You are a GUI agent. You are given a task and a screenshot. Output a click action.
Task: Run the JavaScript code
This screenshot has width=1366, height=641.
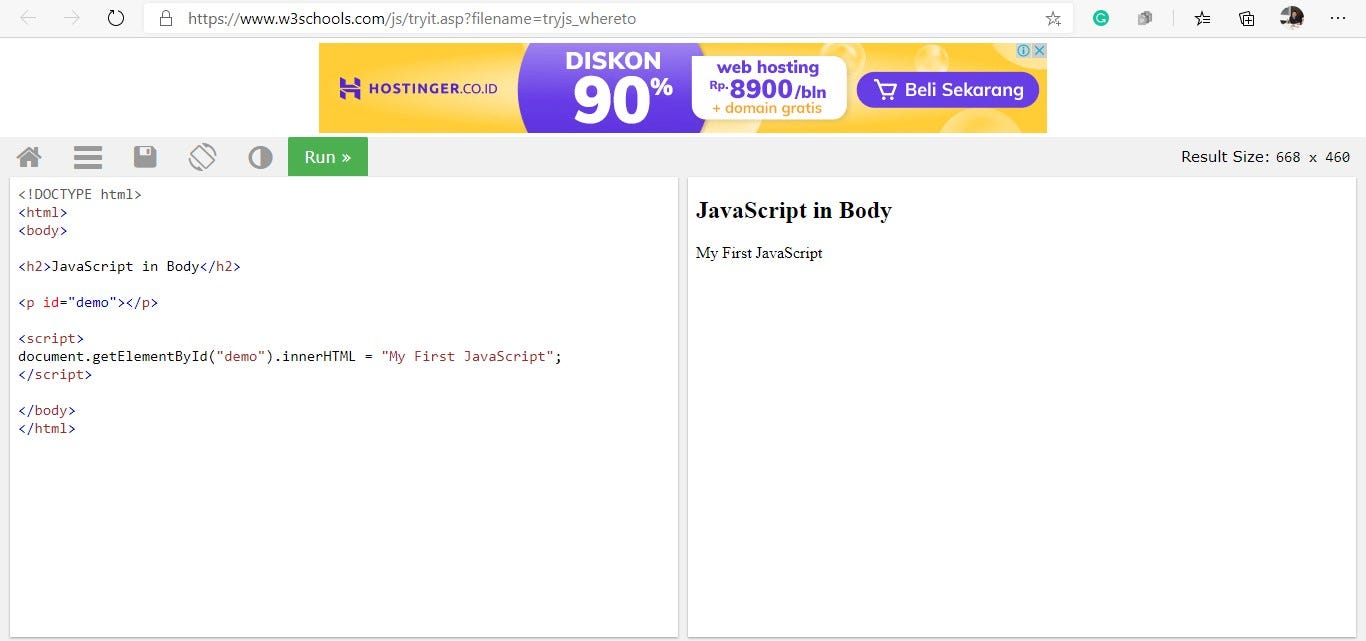click(x=327, y=156)
